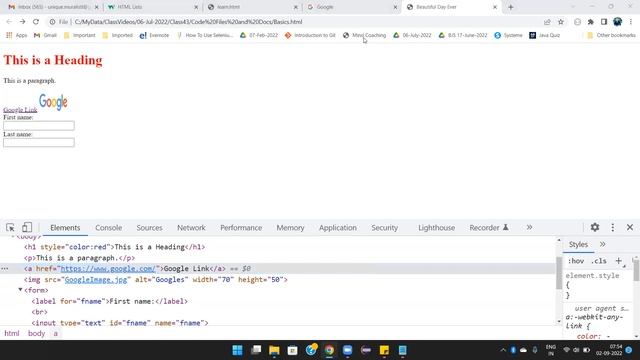Click the First name input field
The height and width of the screenshot is (360, 640).
pos(39,126)
